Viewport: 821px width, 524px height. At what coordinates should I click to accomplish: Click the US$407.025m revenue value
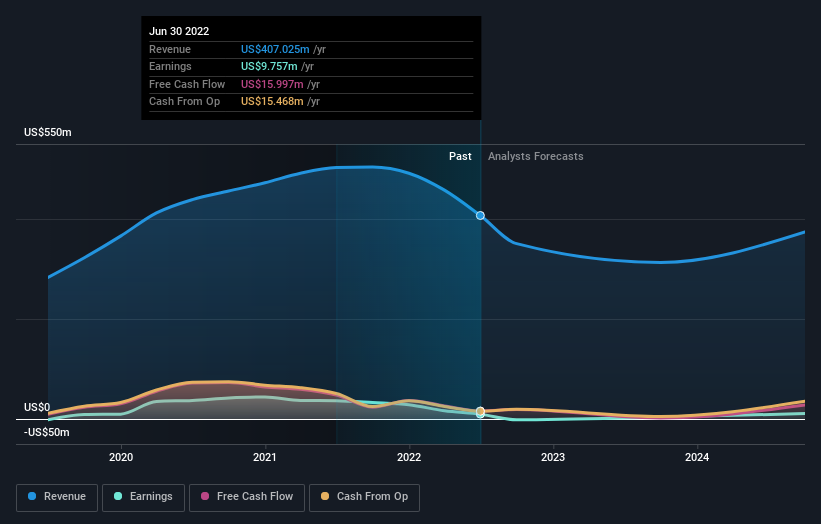pyautogui.click(x=275, y=49)
